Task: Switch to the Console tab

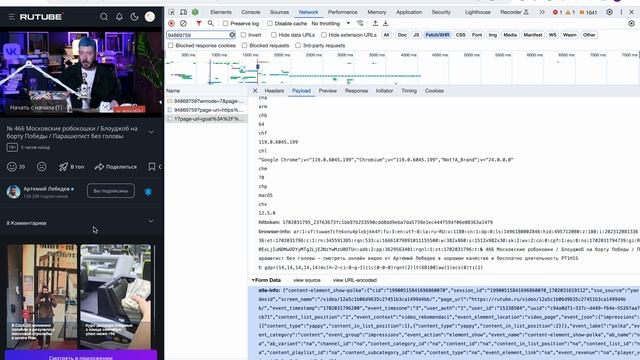Action: point(251,12)
